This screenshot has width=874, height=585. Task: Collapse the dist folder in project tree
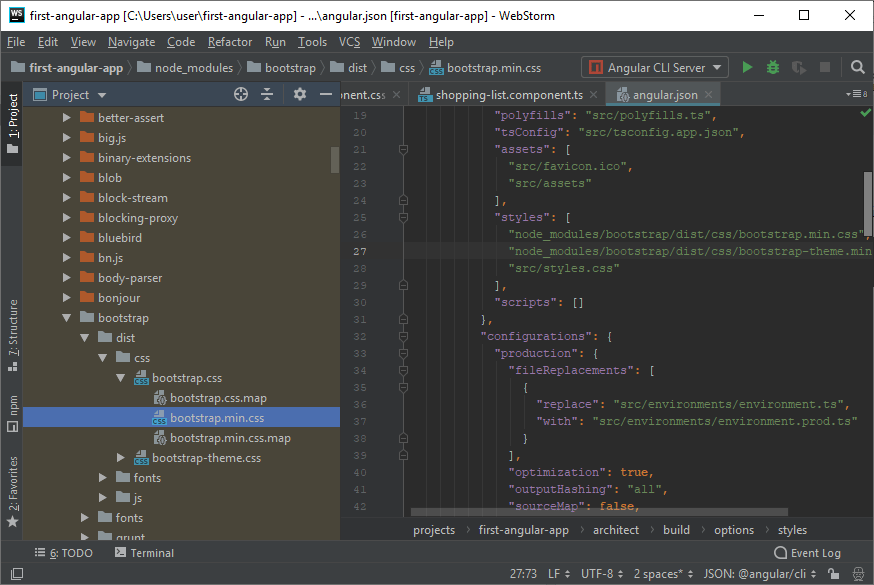click(x=85, y=338)
